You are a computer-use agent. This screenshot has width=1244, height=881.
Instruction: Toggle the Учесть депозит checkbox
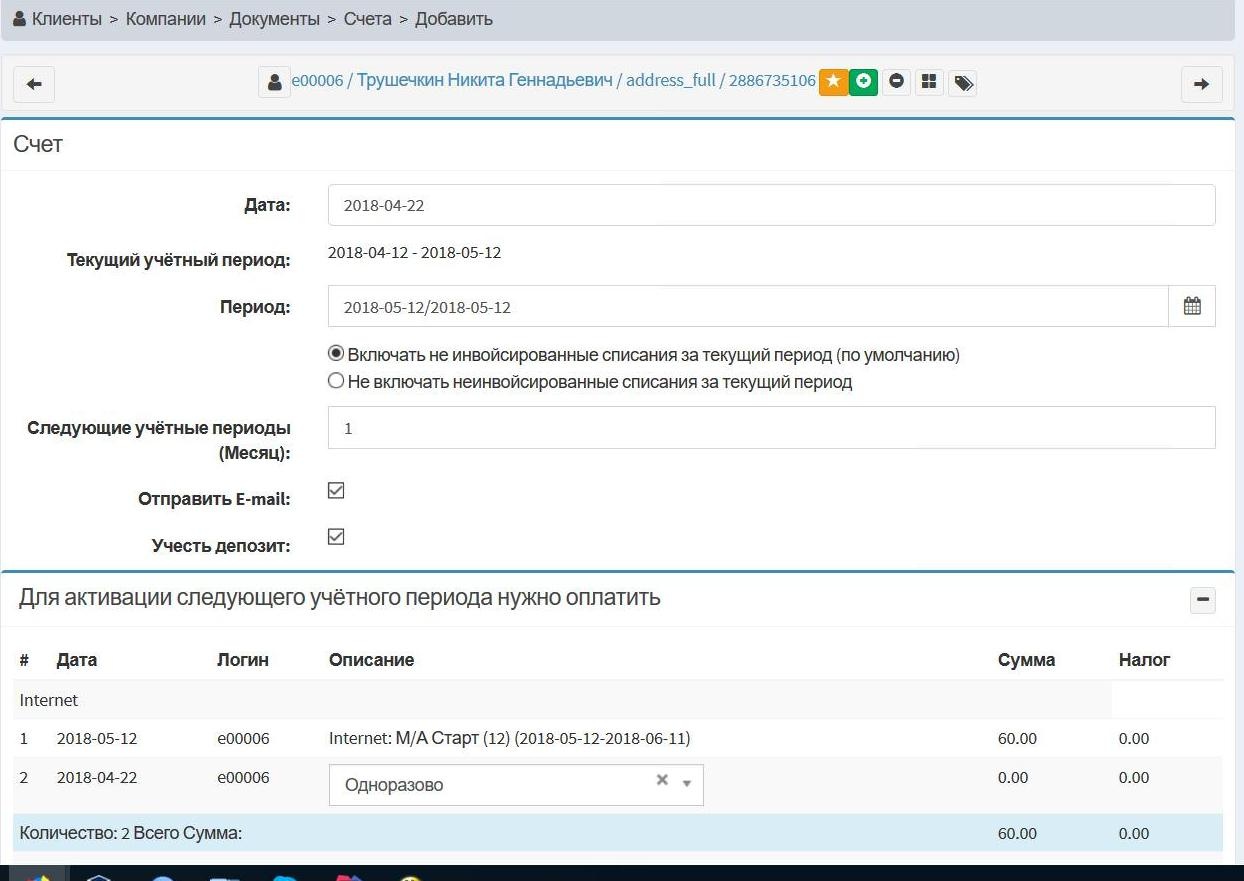(x=336, y=537)
